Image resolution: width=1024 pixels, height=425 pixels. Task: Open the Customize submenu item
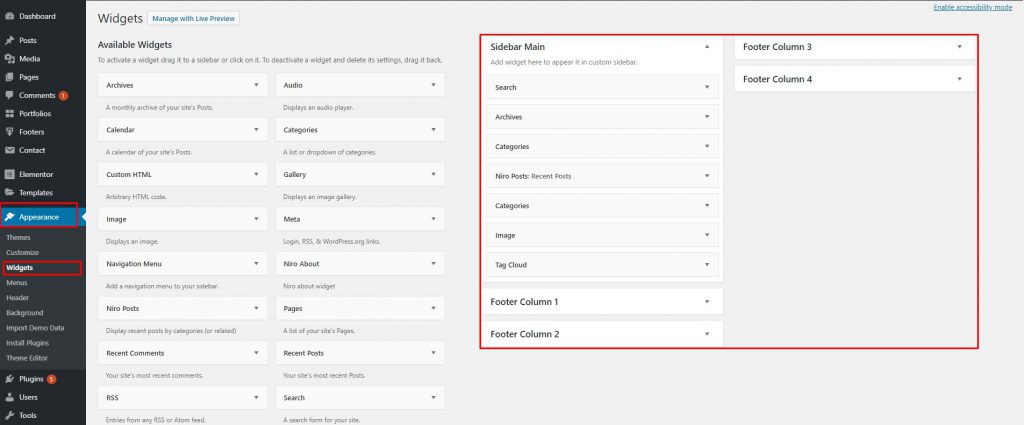[x=22, y=253]
